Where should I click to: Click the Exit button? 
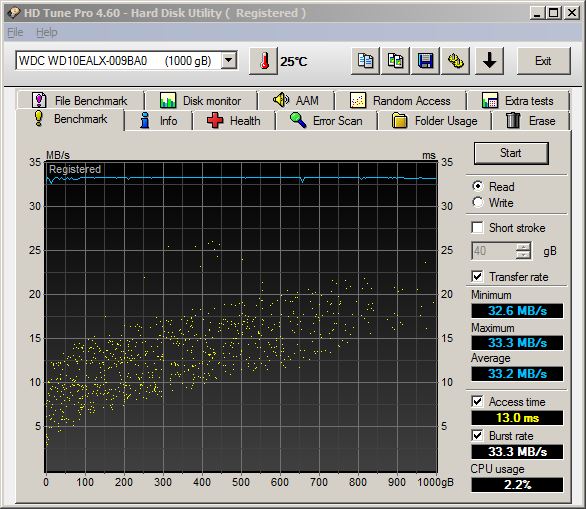click(543, 61)
